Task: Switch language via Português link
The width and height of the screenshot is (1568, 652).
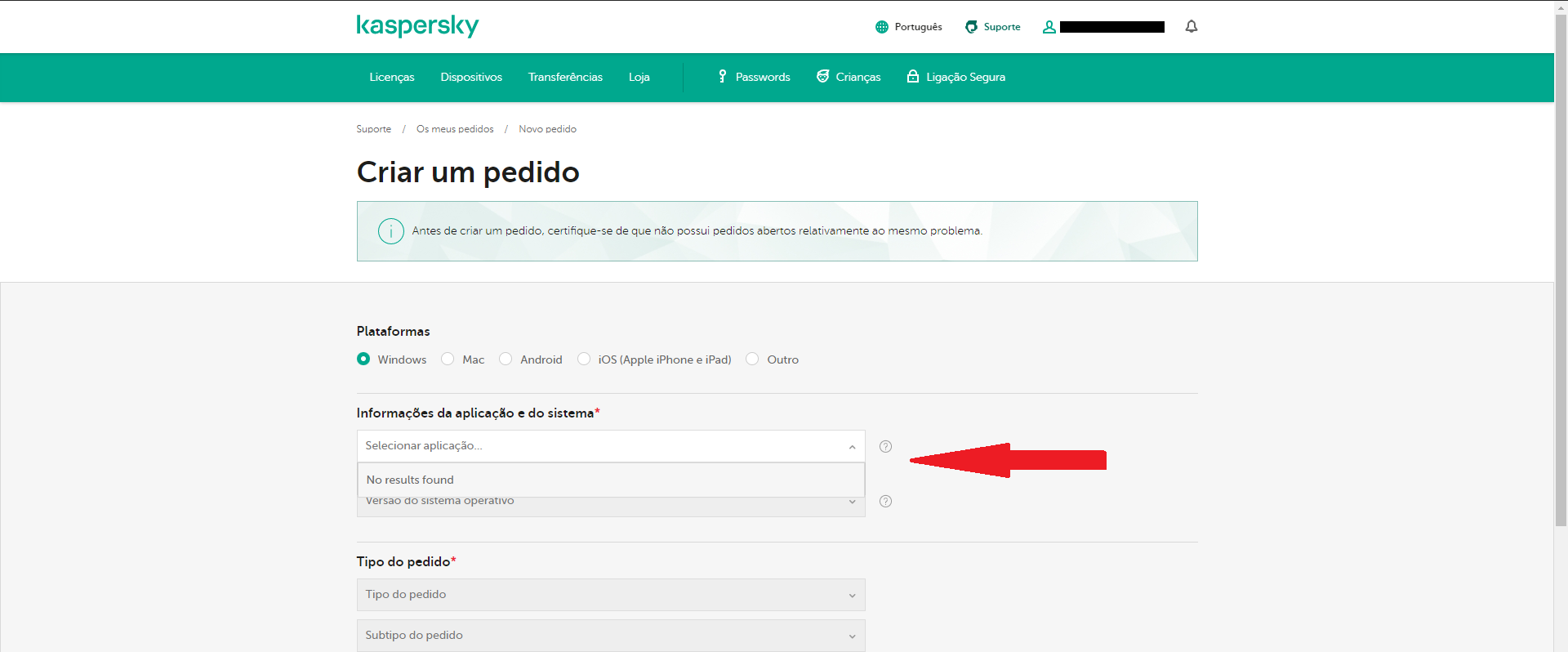Action: tap(918, 27)
